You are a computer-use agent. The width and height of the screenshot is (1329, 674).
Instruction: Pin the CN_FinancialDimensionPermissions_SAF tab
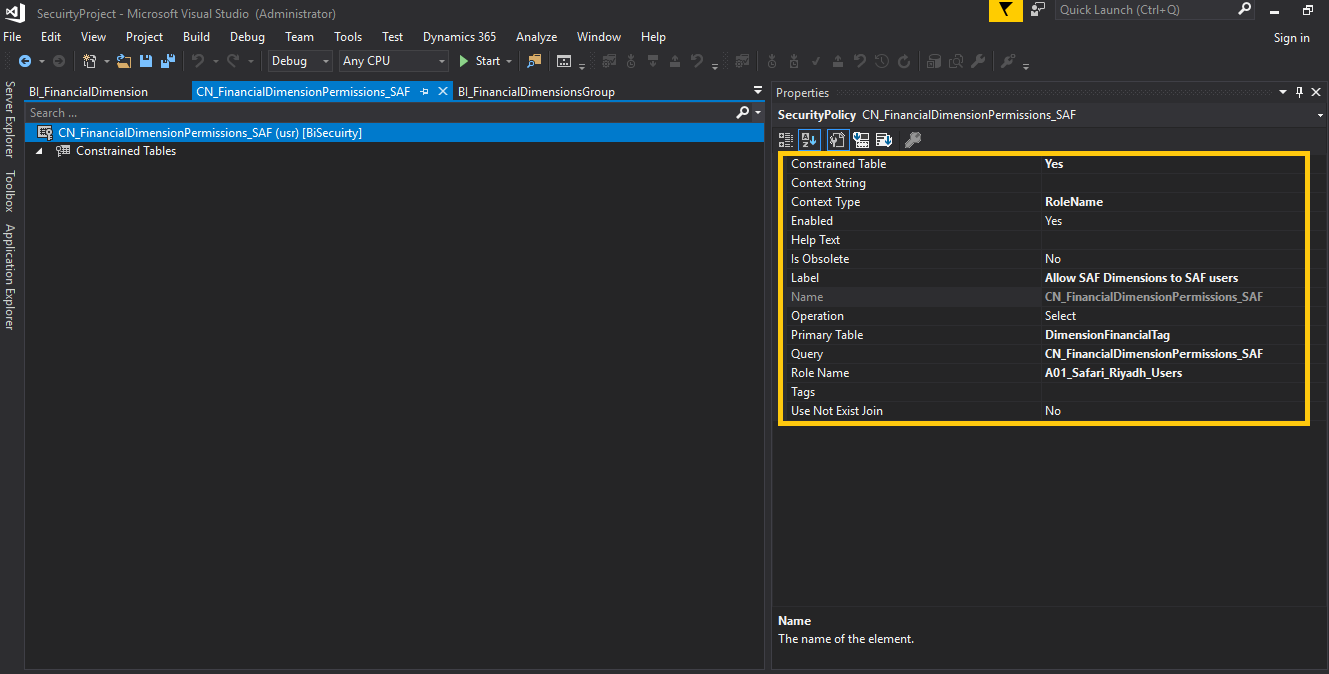[424, 91]
